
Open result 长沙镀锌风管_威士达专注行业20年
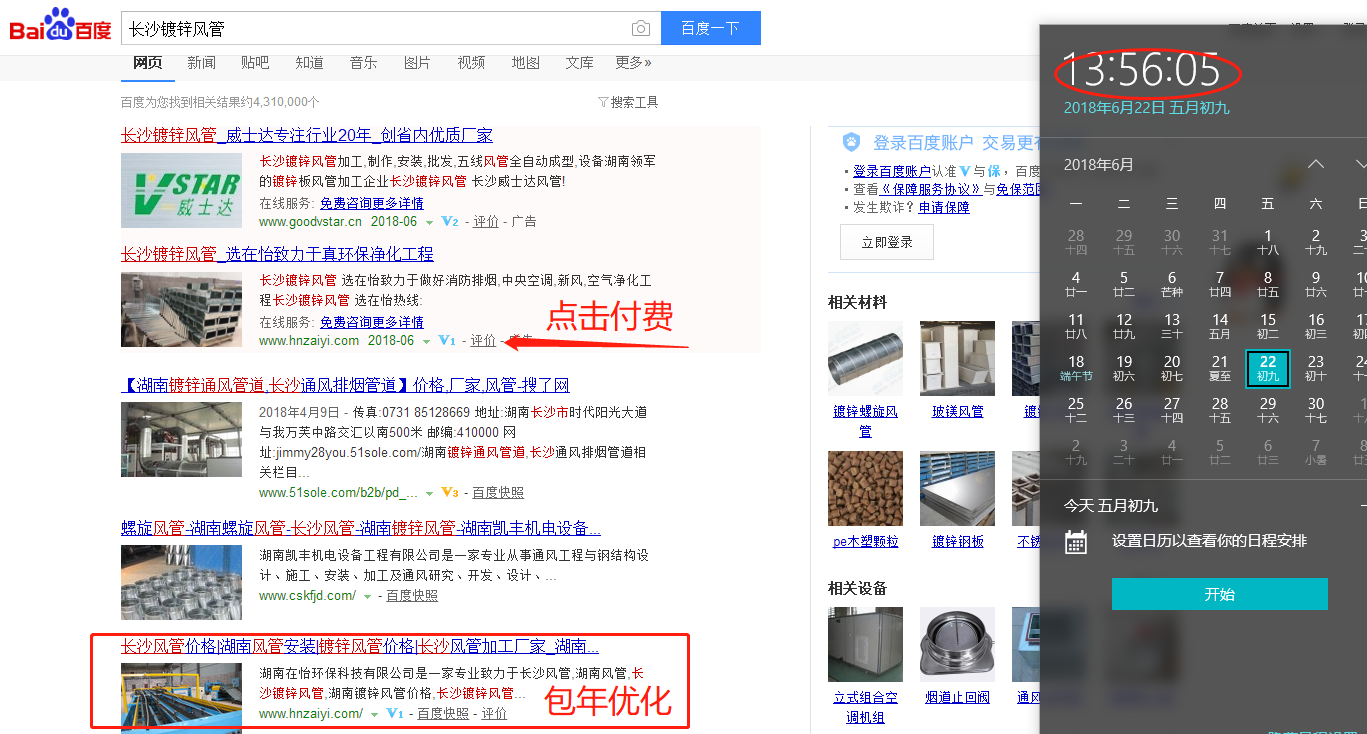click(x=307, y=135)
